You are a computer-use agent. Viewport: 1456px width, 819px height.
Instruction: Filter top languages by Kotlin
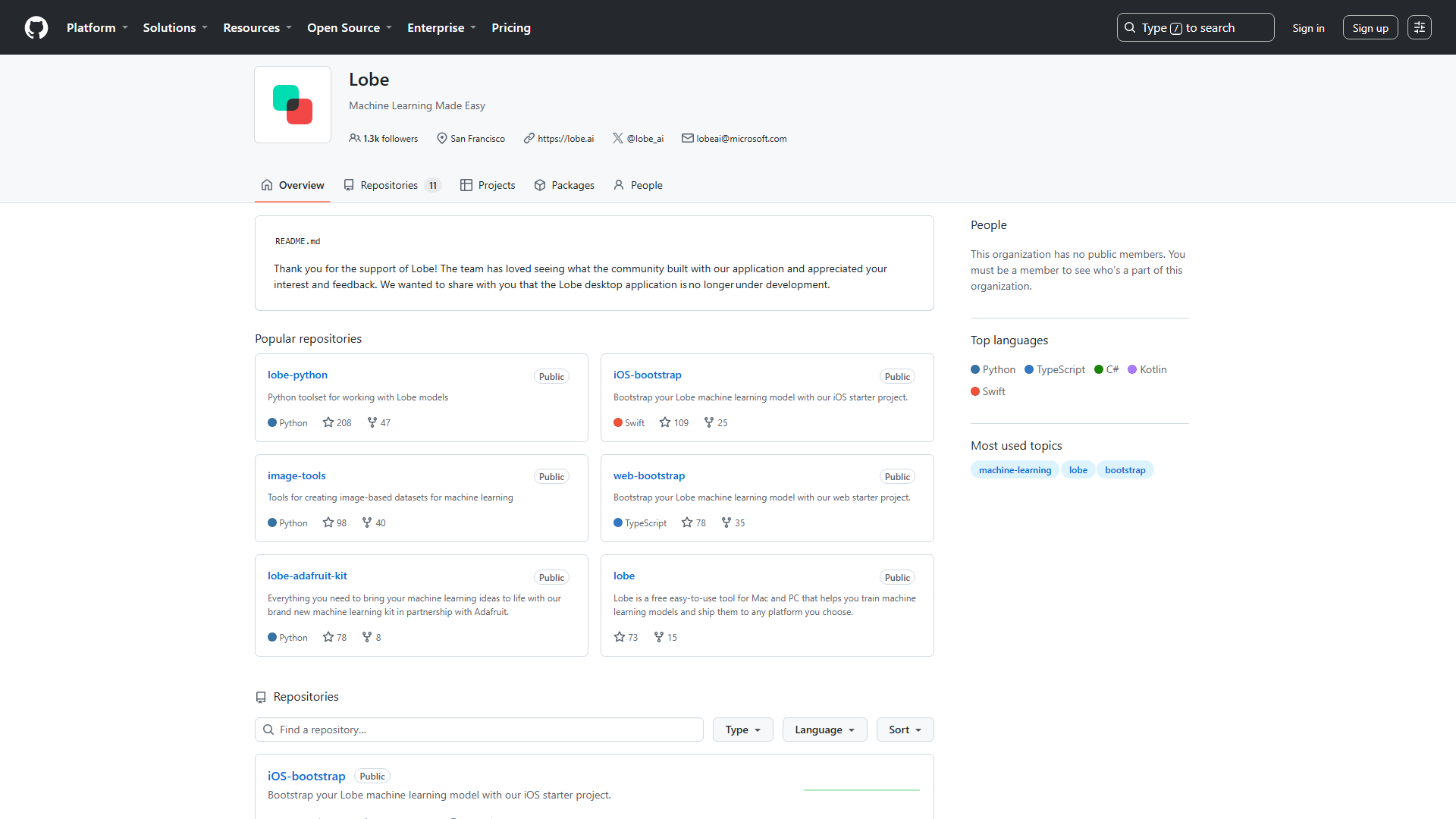1147,369
